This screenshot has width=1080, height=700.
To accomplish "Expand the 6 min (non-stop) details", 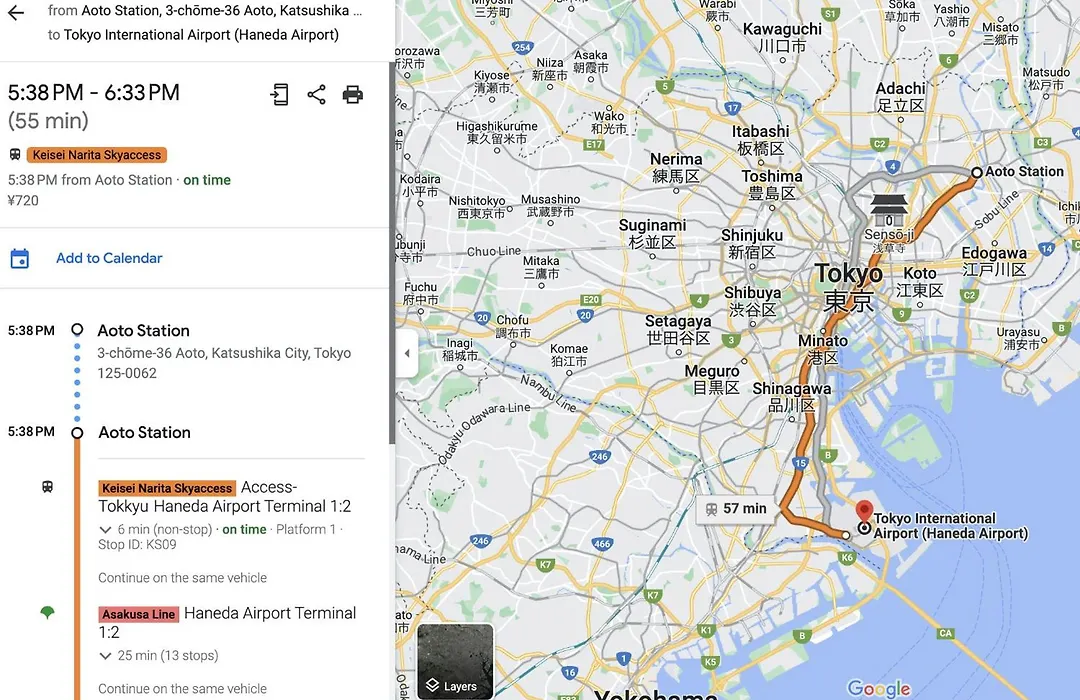I will coord(105,530).
